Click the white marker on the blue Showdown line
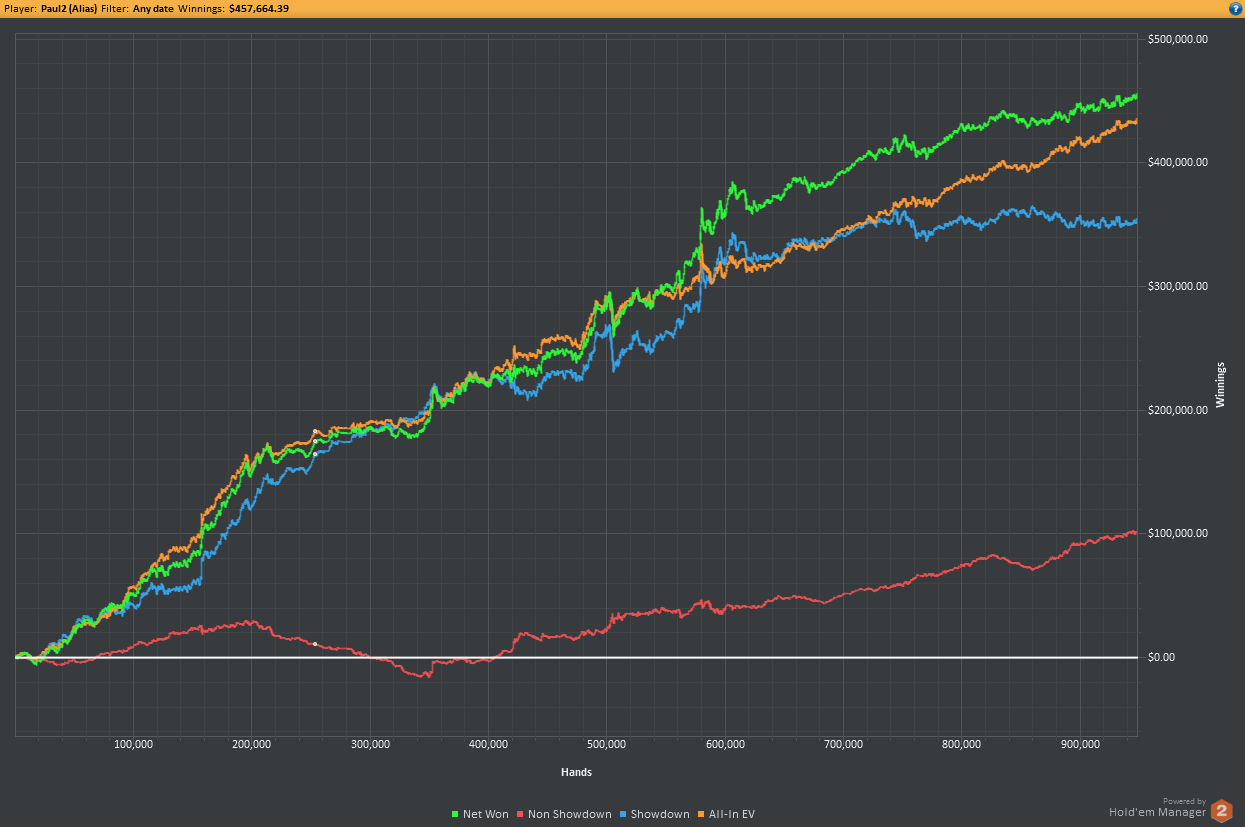 click(315, 454)
